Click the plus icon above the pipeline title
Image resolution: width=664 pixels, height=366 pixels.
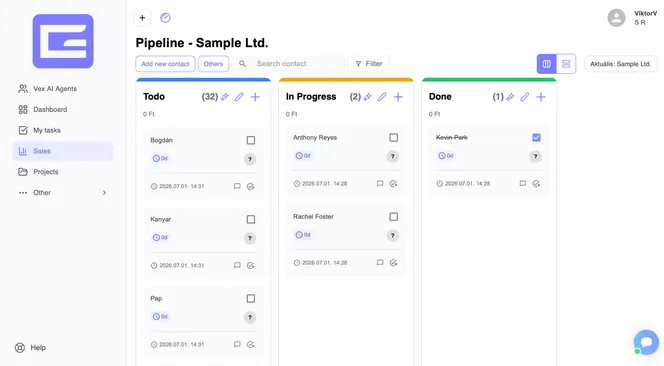tap(142, 18)
